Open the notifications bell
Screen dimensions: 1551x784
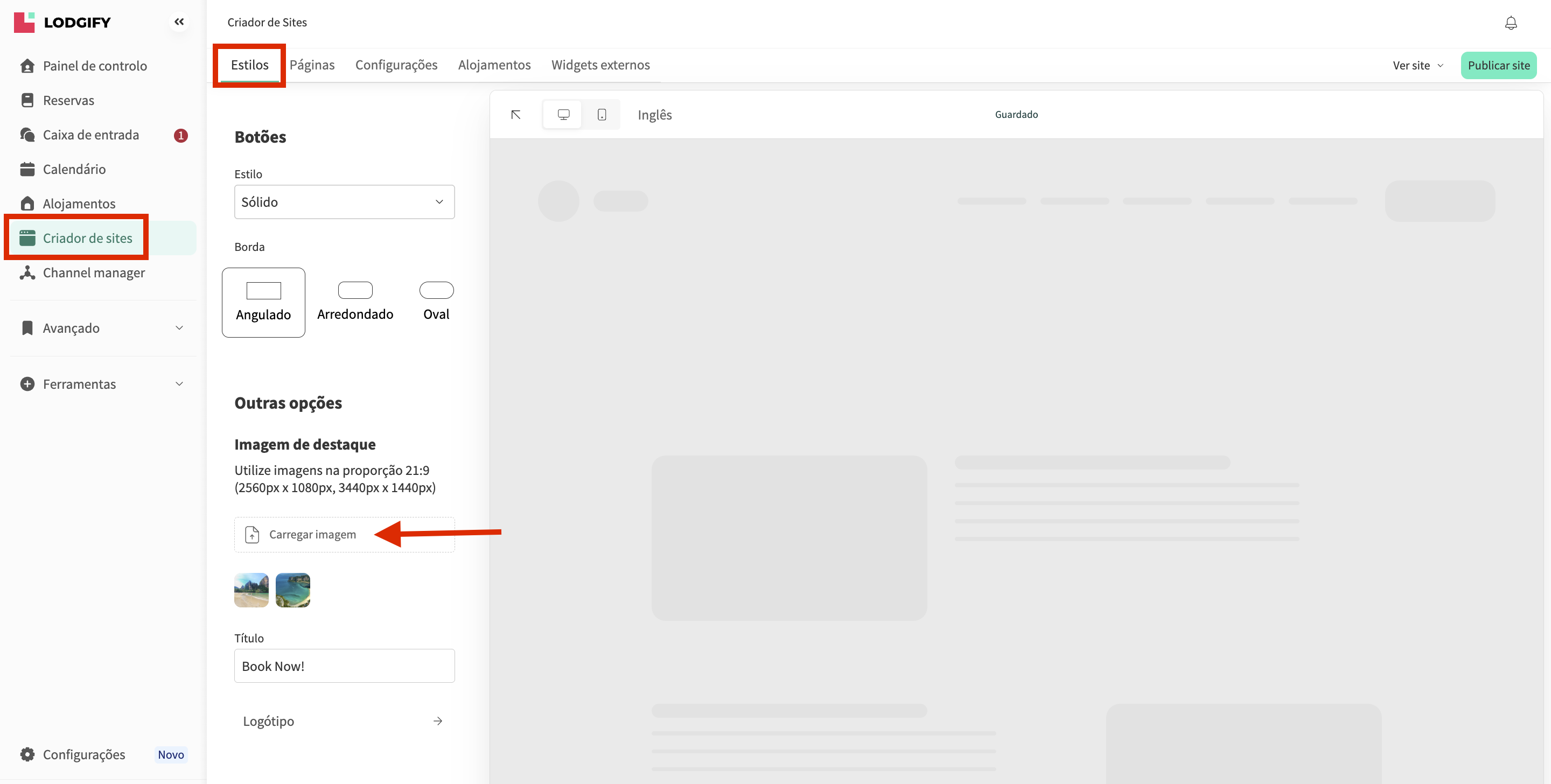coord(1511,23)
